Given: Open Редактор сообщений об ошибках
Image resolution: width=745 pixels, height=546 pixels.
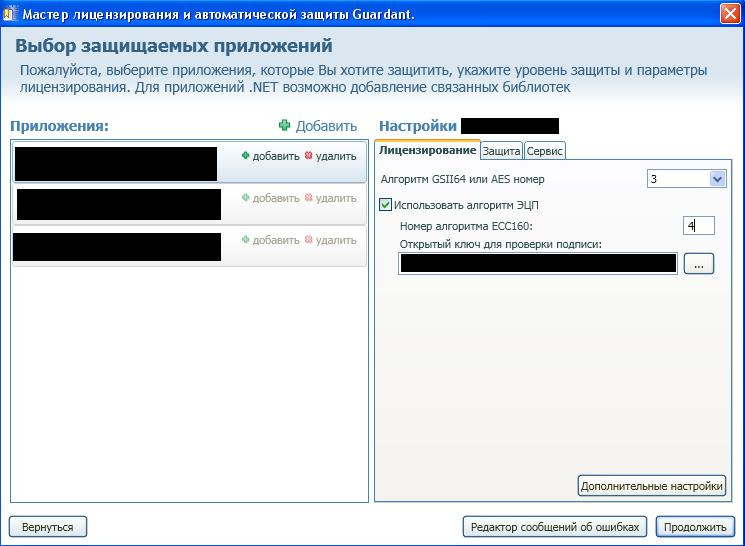Looking at the screenshot, I should [555, 527].
